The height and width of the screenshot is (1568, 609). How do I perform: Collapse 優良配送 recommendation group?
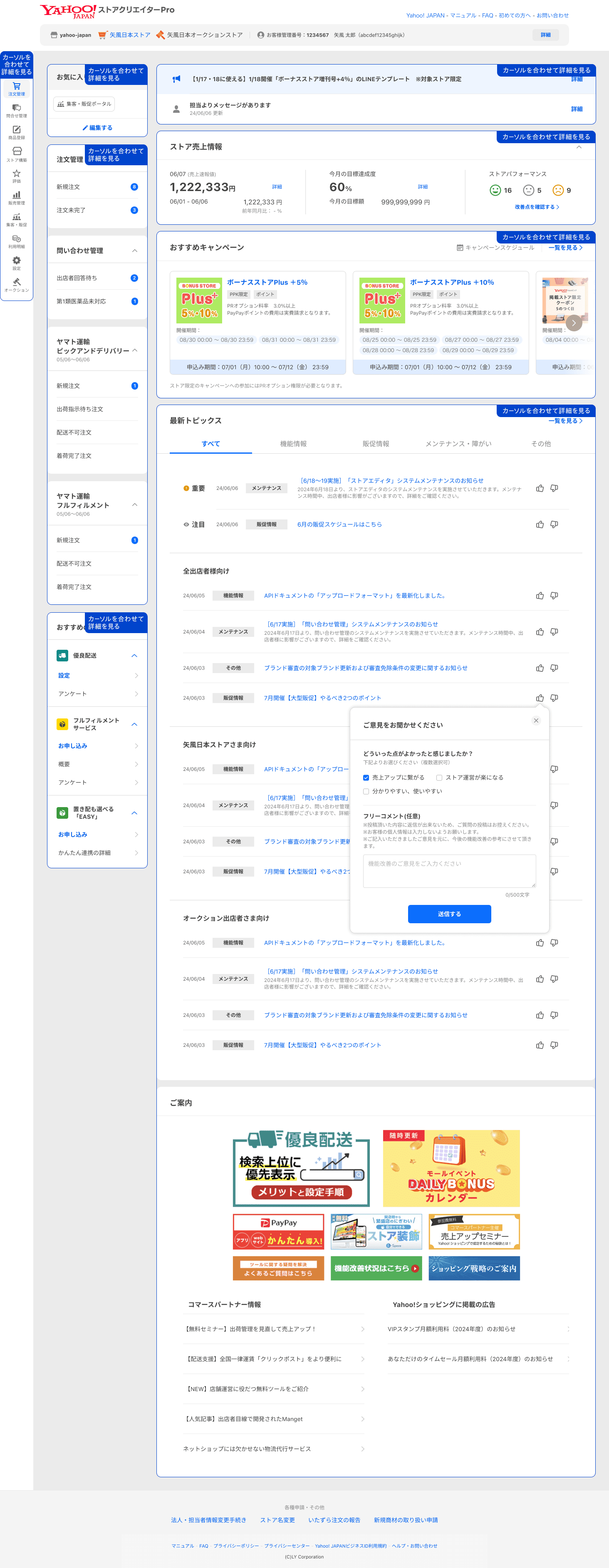pos(134,656)
